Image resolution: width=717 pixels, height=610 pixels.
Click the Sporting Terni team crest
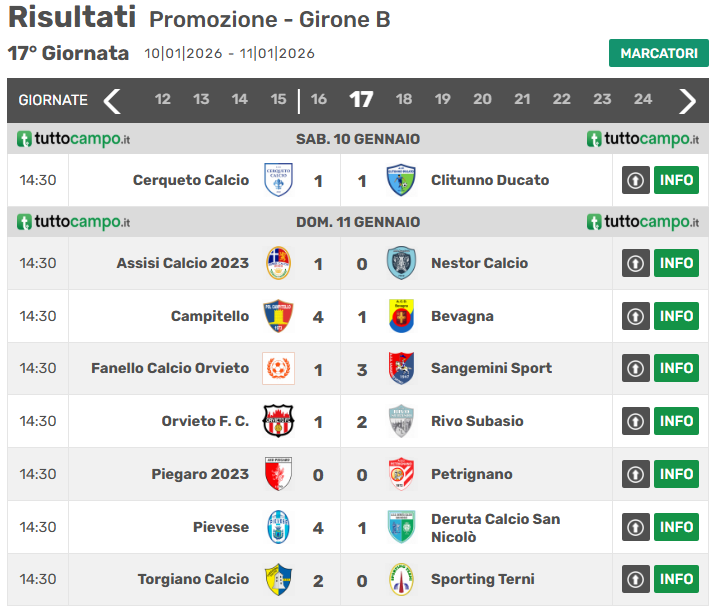[x=401, y=579]
